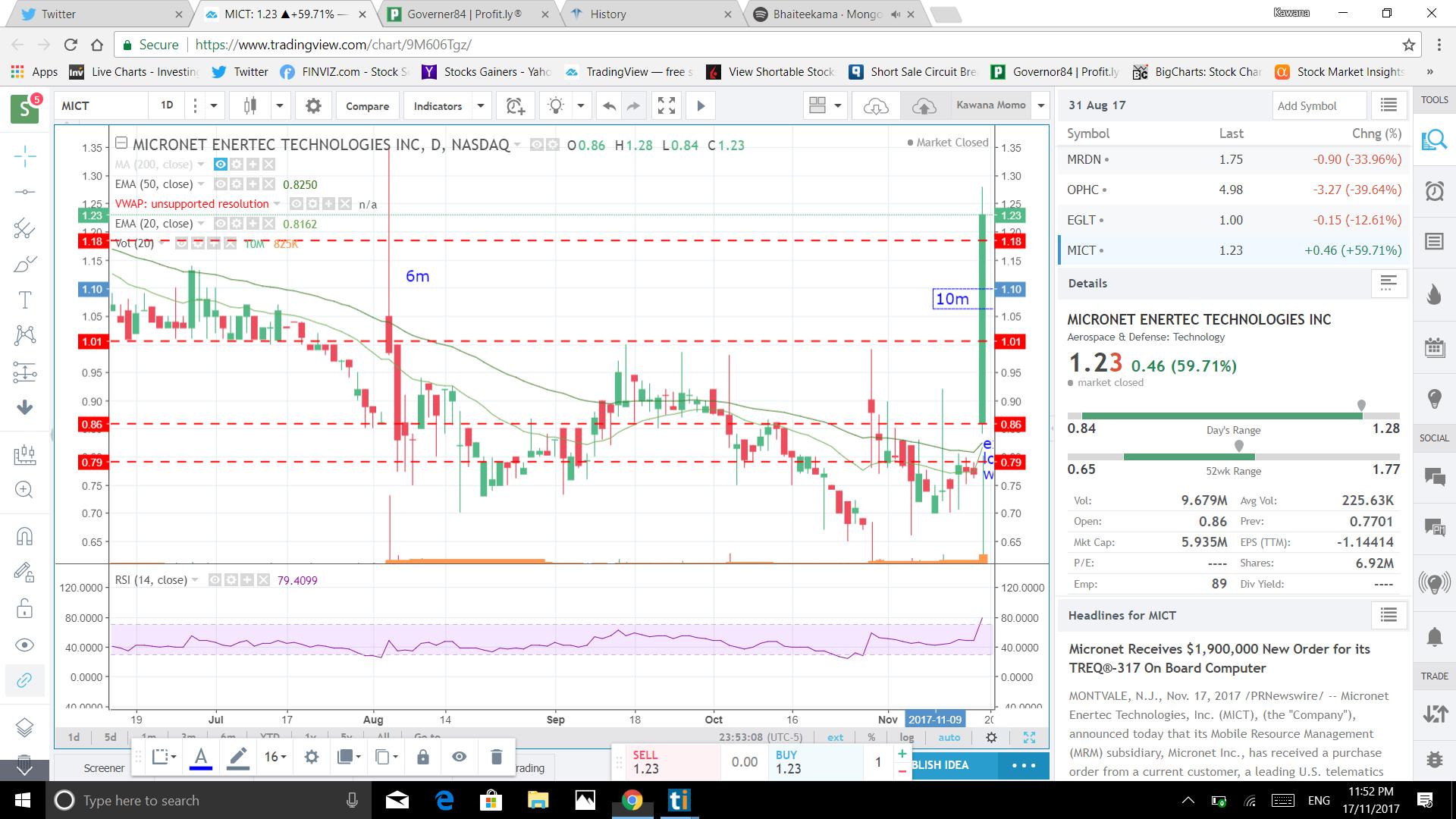Click the magnet mode icon
Screen dimensions: 1456x819
[24, 536]
